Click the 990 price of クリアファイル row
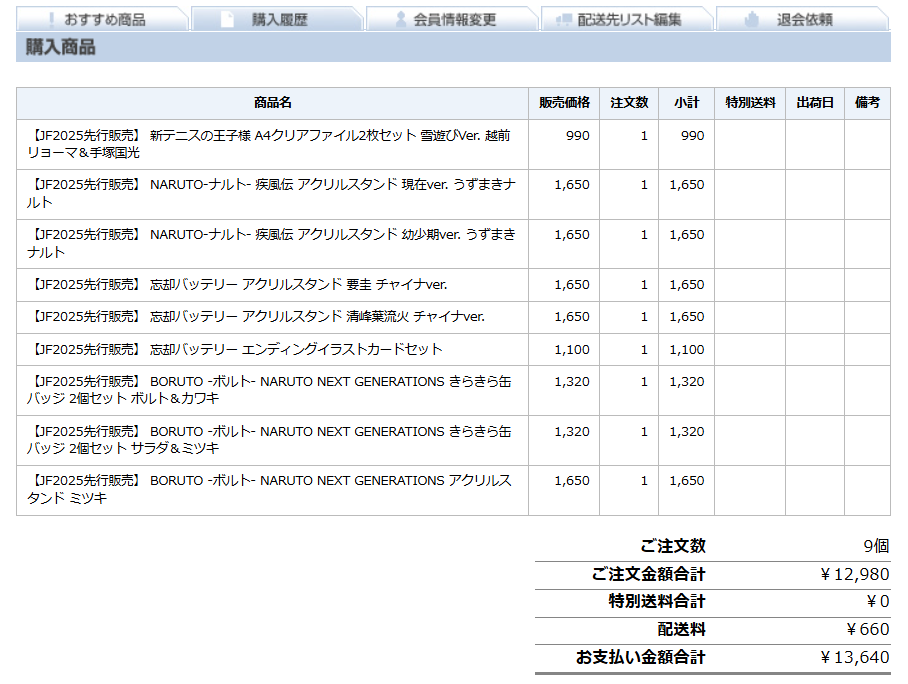 [x=577, y=136]
